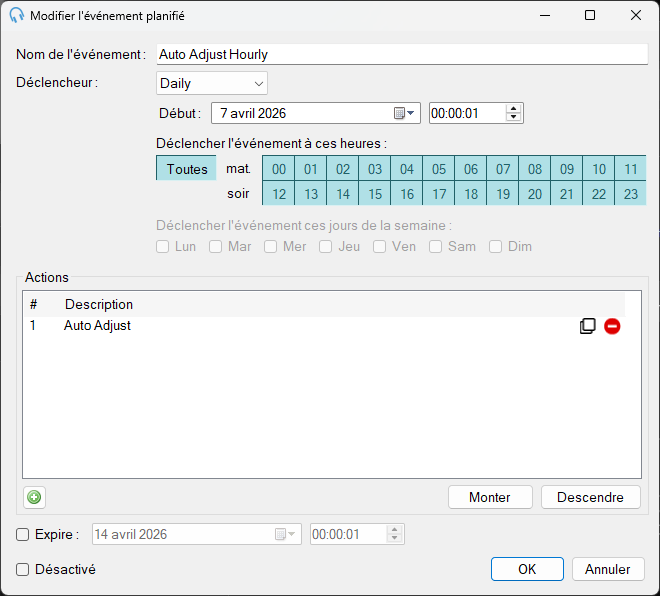Toggle hour 19 trigger cell

coord(503,194)
